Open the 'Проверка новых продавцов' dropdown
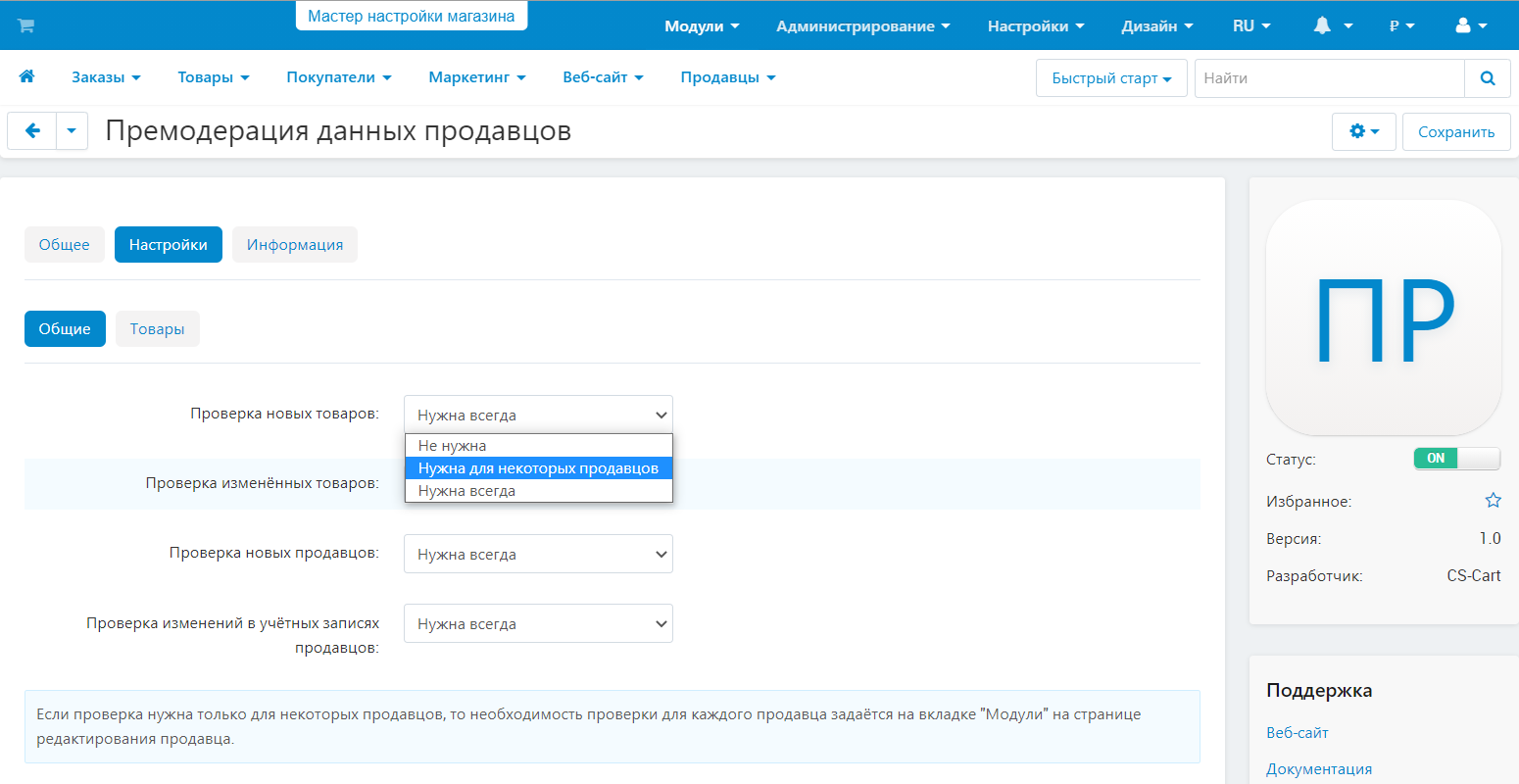 (538, 555)
